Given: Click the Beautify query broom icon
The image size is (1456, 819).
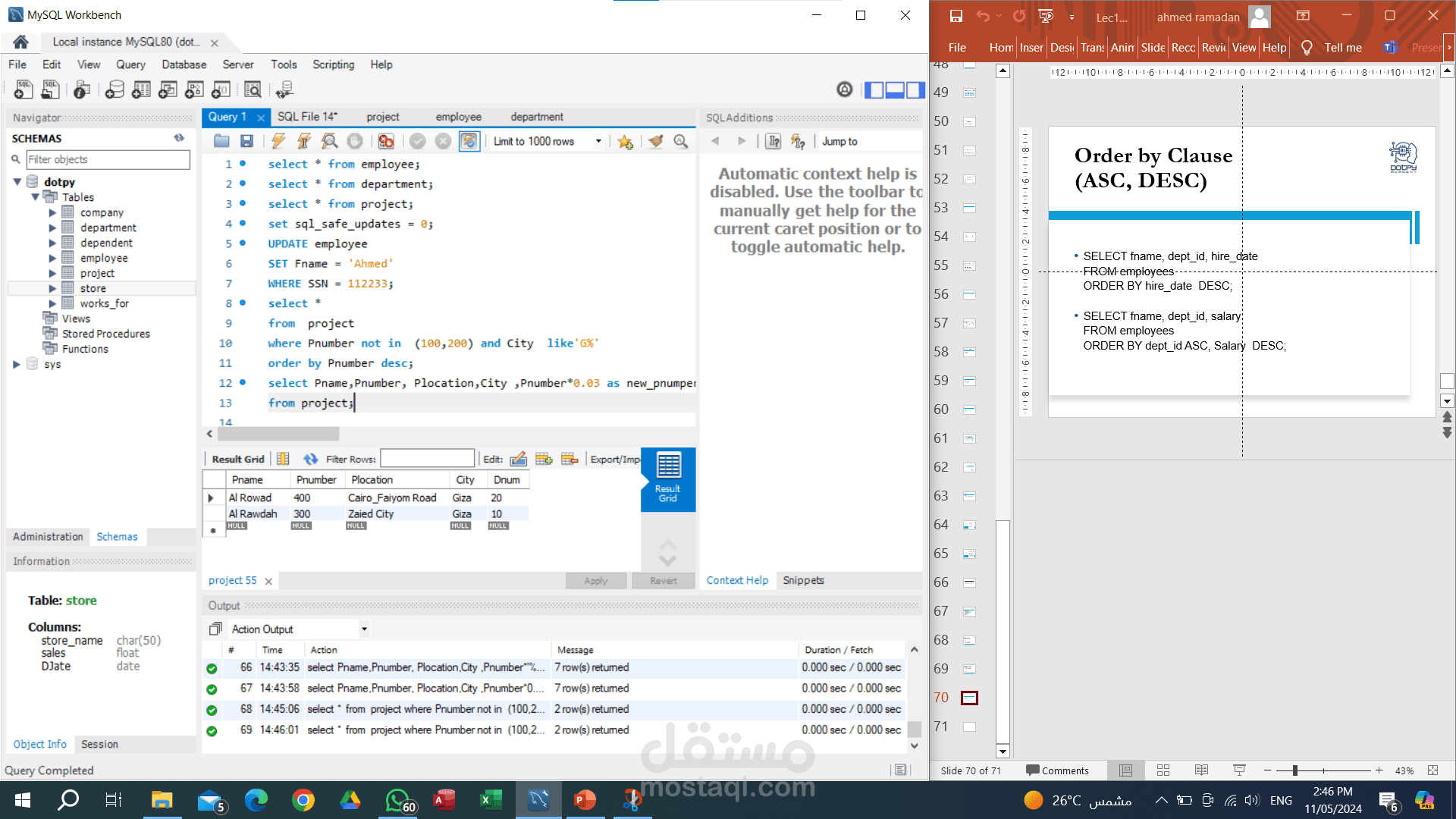Looking at the screenshot, I should click(655, 141).
